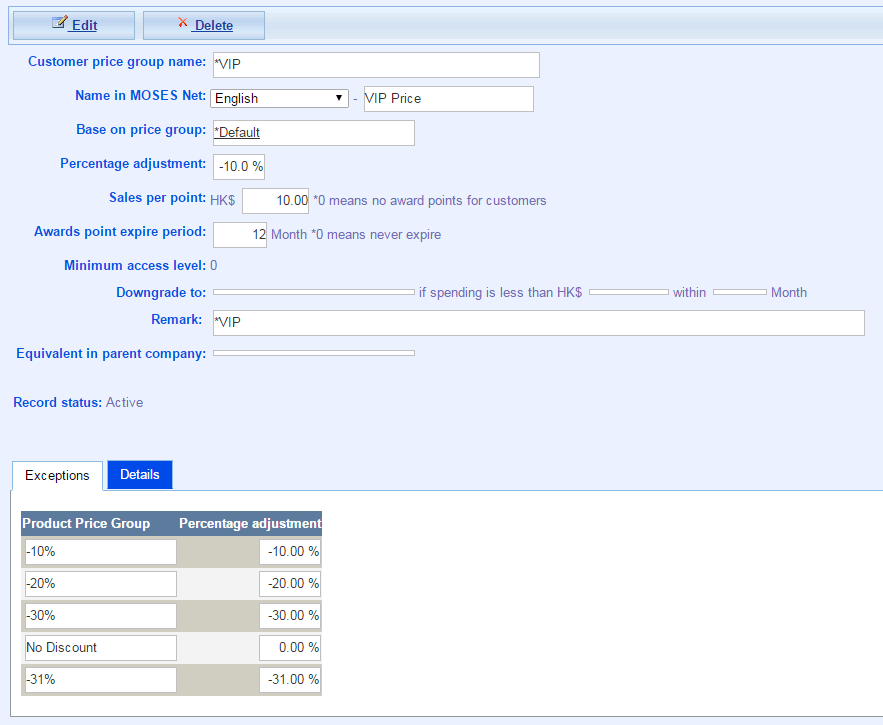Click the Customer price group name label

click(117, 61)
